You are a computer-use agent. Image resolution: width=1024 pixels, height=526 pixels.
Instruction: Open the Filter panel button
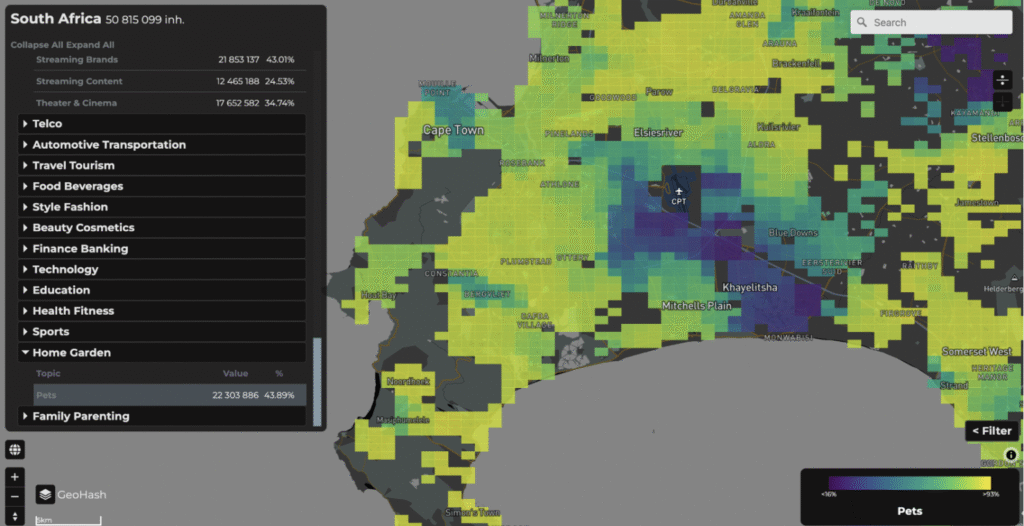[x=992, y=431]
